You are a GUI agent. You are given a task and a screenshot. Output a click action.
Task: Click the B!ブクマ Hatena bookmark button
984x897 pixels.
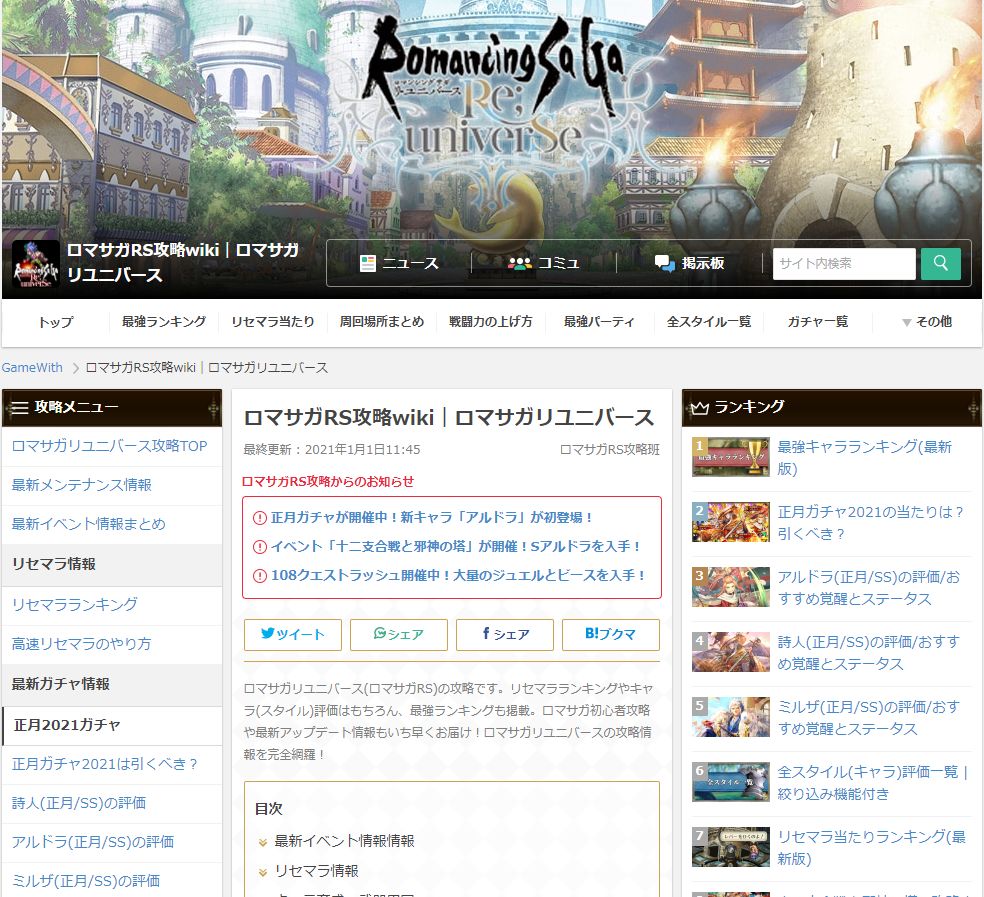(611, 635)
